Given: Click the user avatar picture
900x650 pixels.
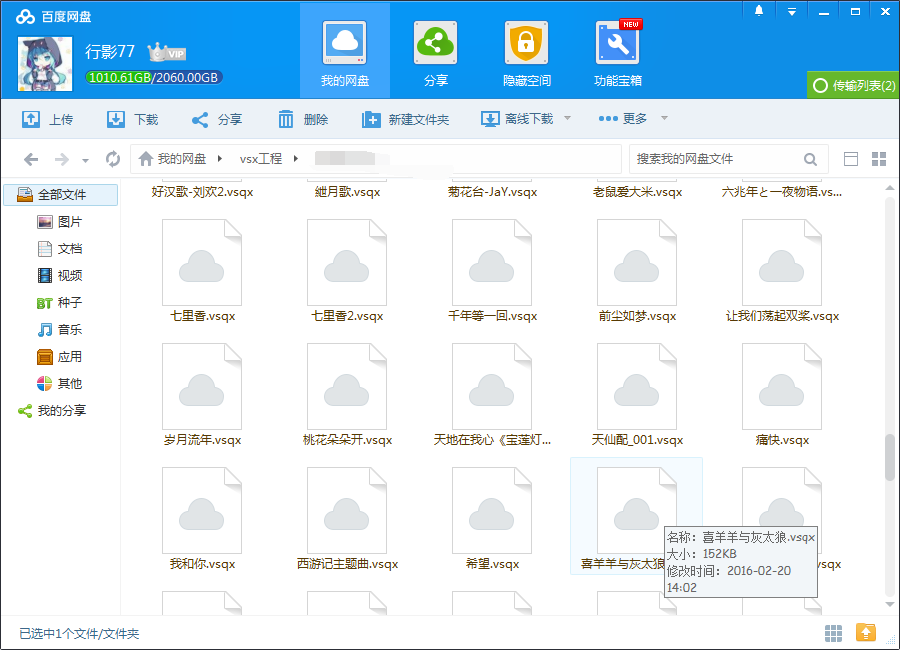Looking at the screenshot, I should click(x=45, y=64).
